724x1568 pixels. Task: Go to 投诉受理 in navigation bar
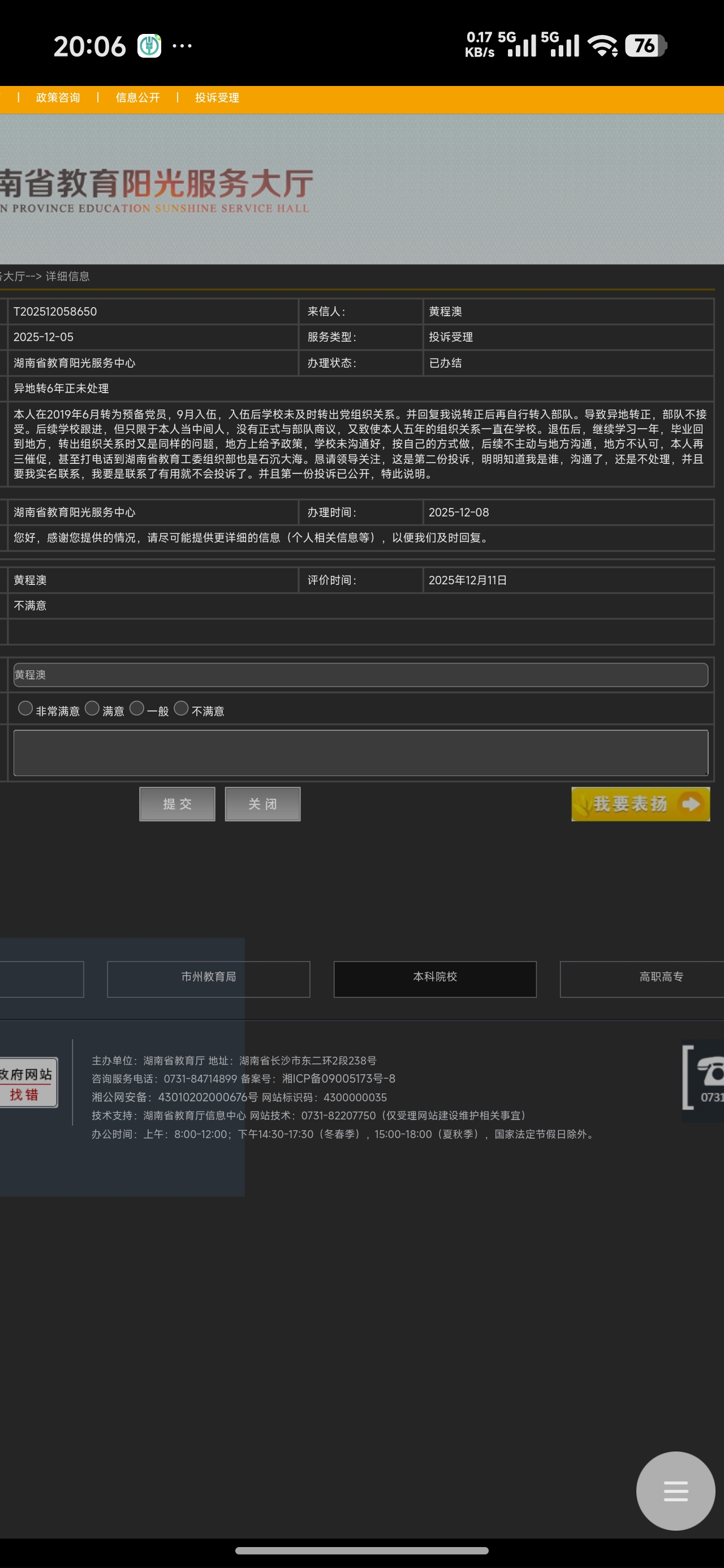click(x=217, y=97)
